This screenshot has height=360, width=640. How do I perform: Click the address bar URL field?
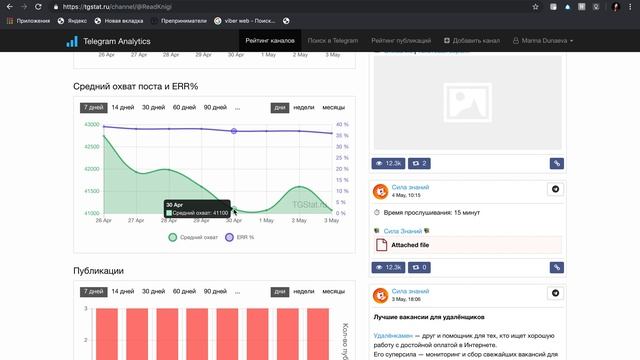click(286, 7)
